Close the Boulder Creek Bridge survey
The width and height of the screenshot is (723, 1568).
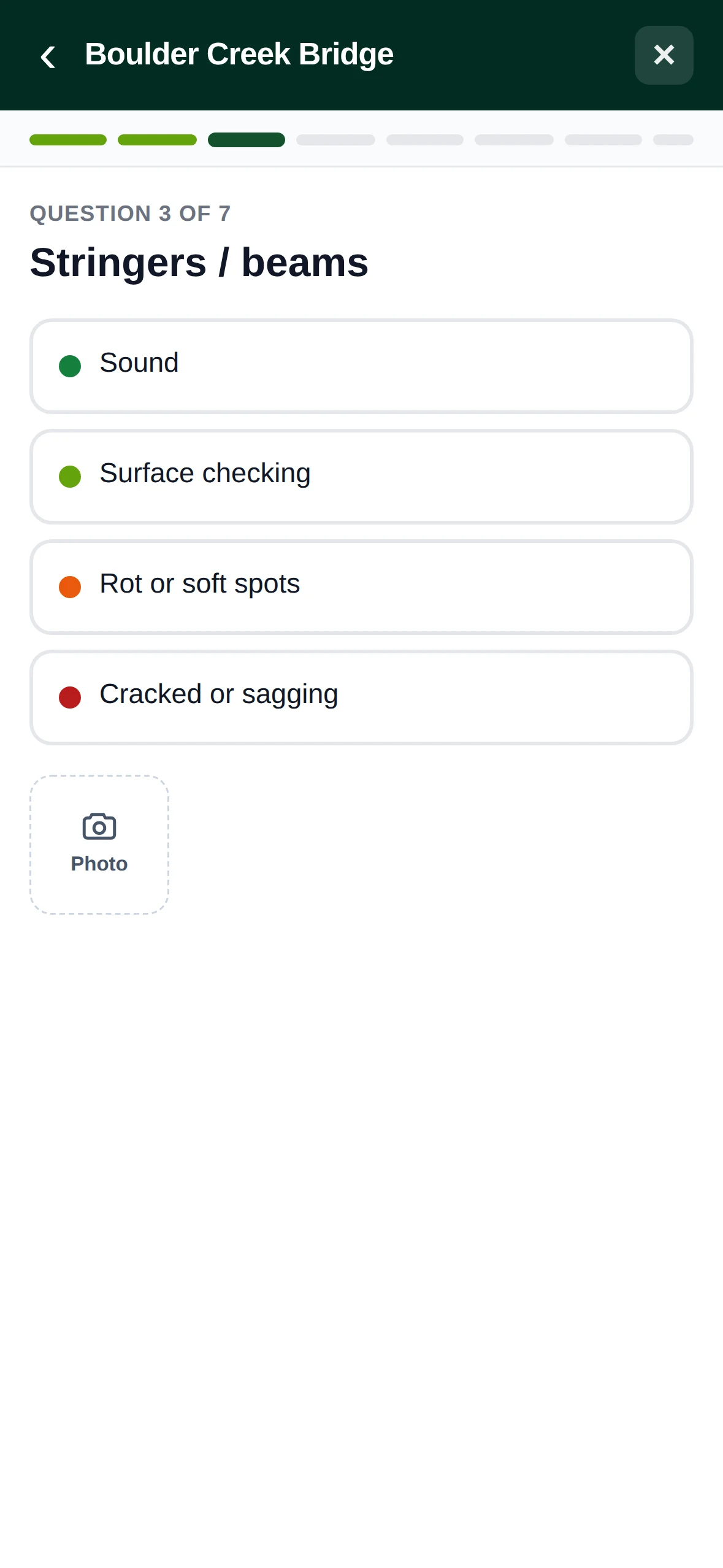coord(664,55)
